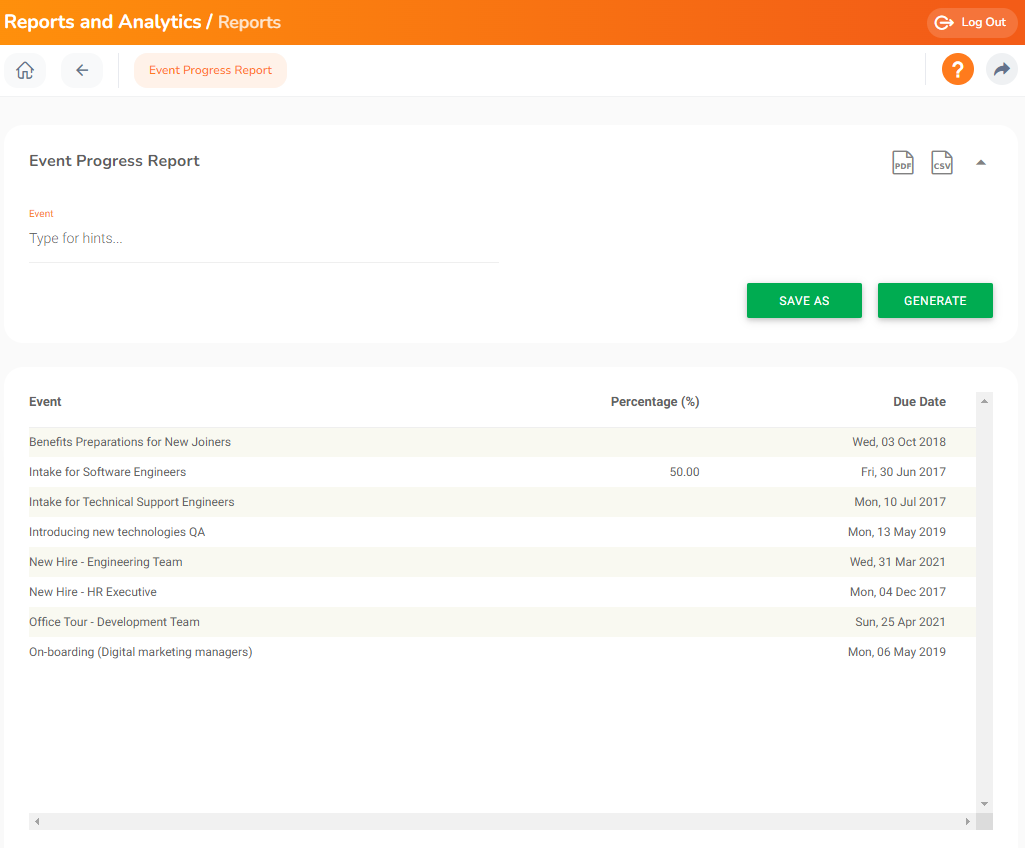This screenshot has width=1025, height=848.
Task: Click due date Mon, 10 Jul 2017
Action: click(899, 502)
